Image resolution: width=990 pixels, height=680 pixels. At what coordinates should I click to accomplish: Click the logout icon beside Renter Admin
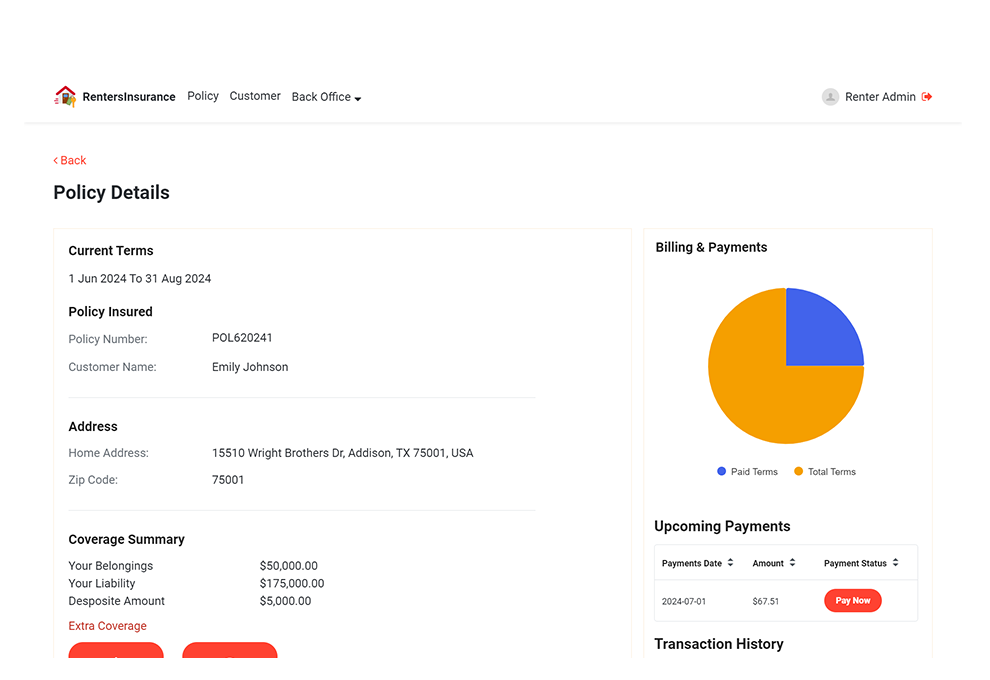pos(927,97)
